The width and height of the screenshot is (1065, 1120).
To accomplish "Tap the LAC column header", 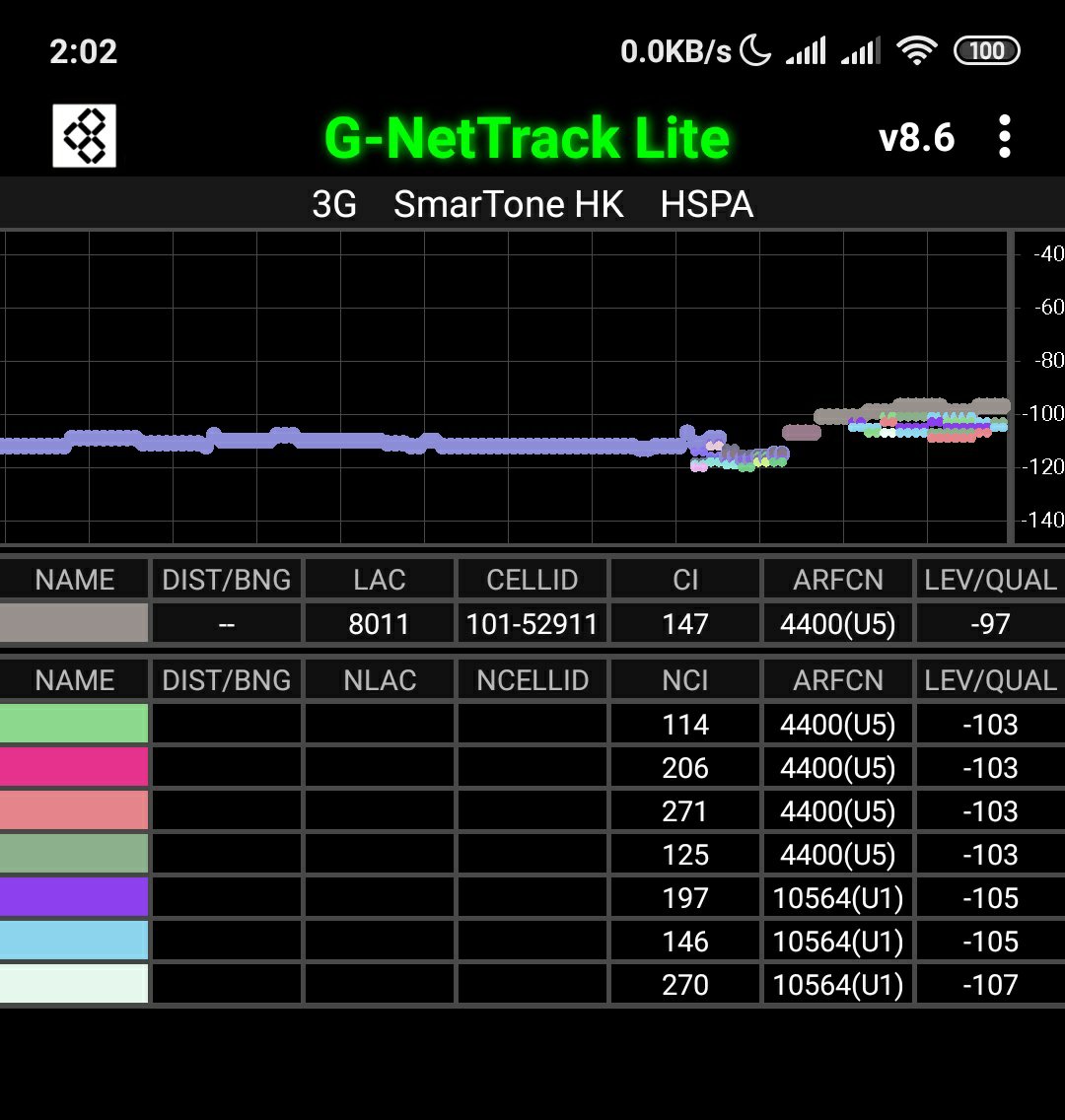I will (380, 580).
